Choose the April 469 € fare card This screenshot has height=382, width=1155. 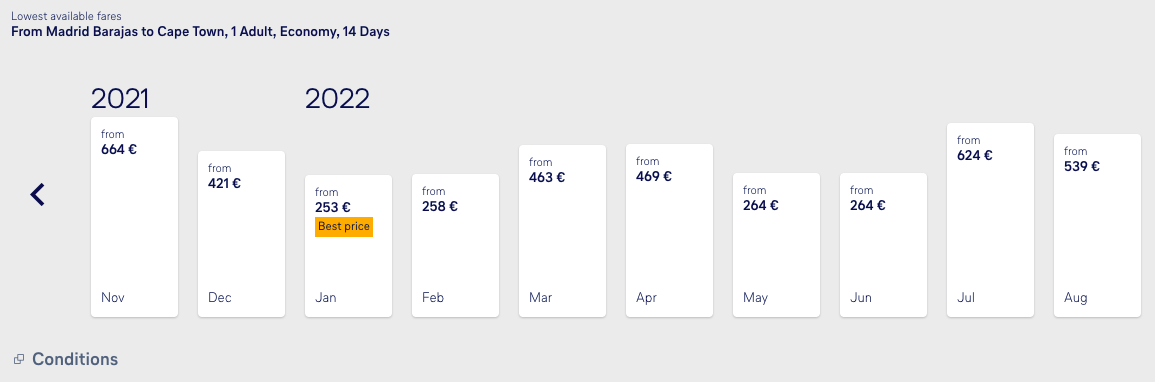click(670, 230)
